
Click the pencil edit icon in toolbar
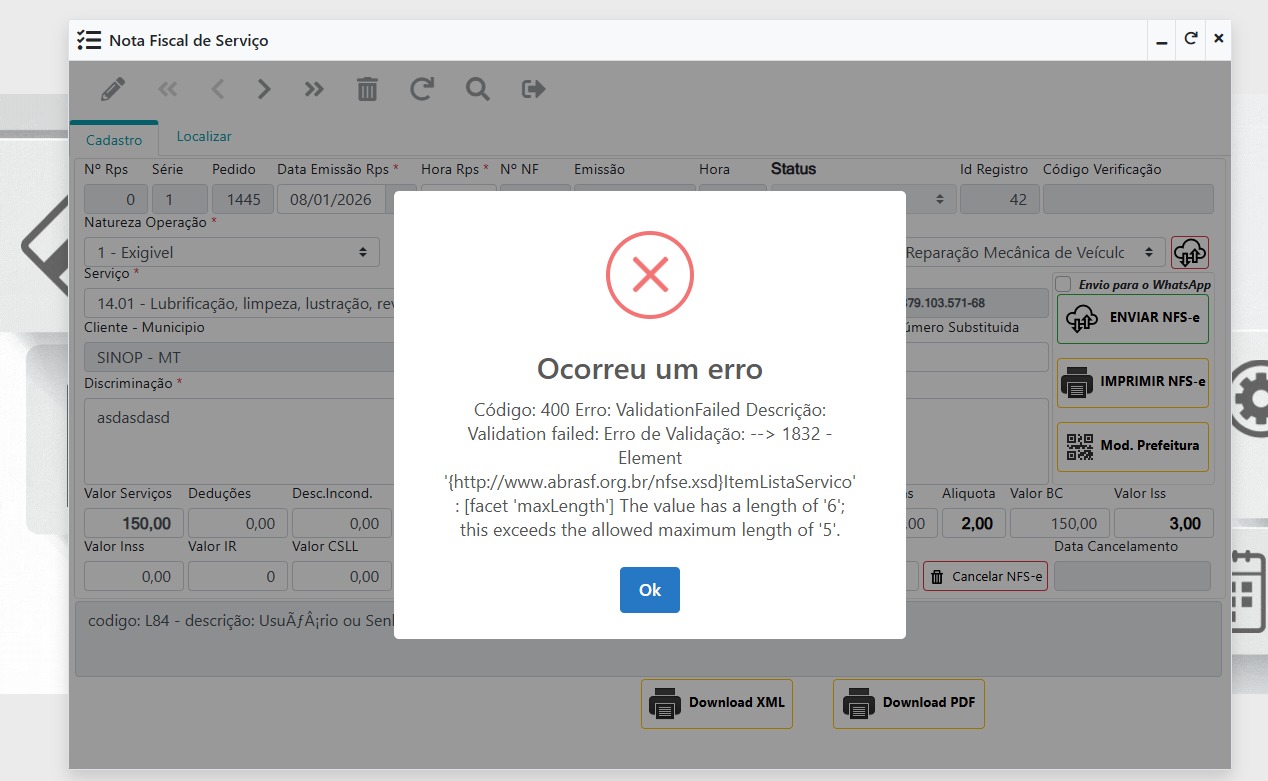point(113,89)
